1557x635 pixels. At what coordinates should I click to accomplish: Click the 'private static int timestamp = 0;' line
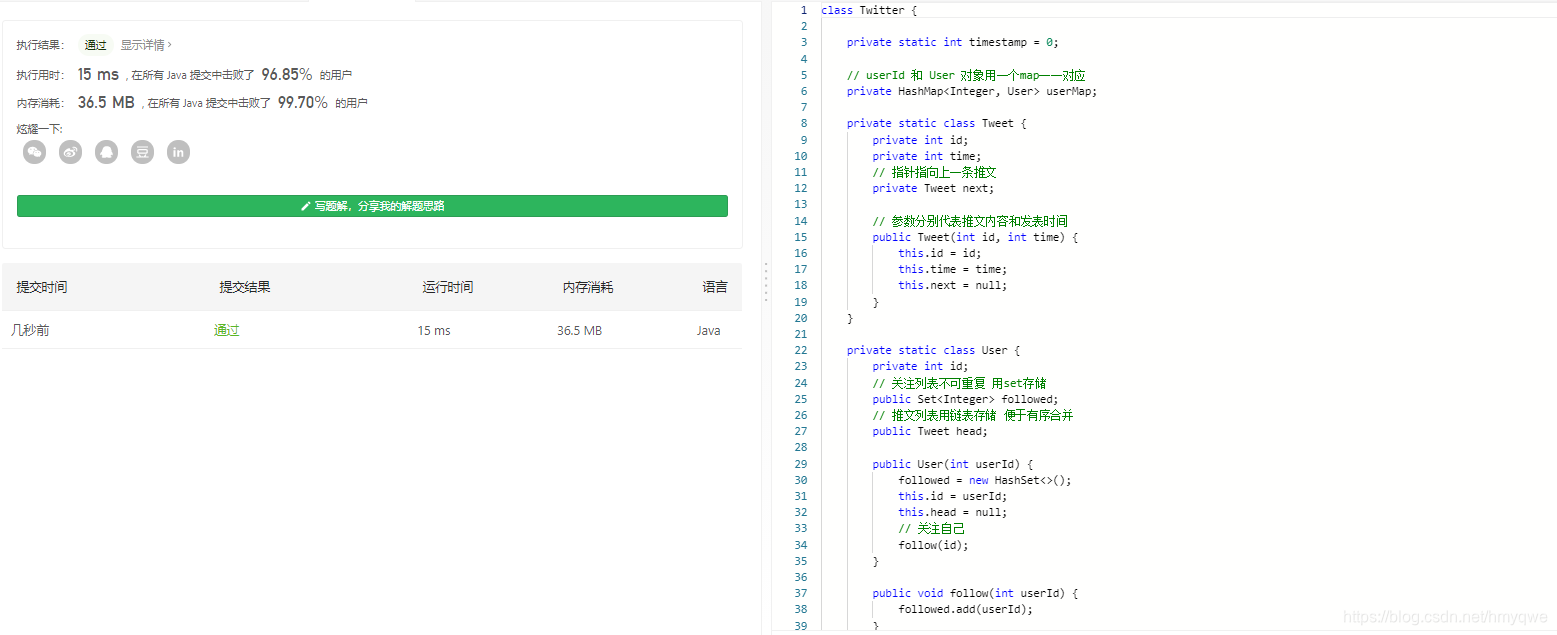click(x=952, y=42)
